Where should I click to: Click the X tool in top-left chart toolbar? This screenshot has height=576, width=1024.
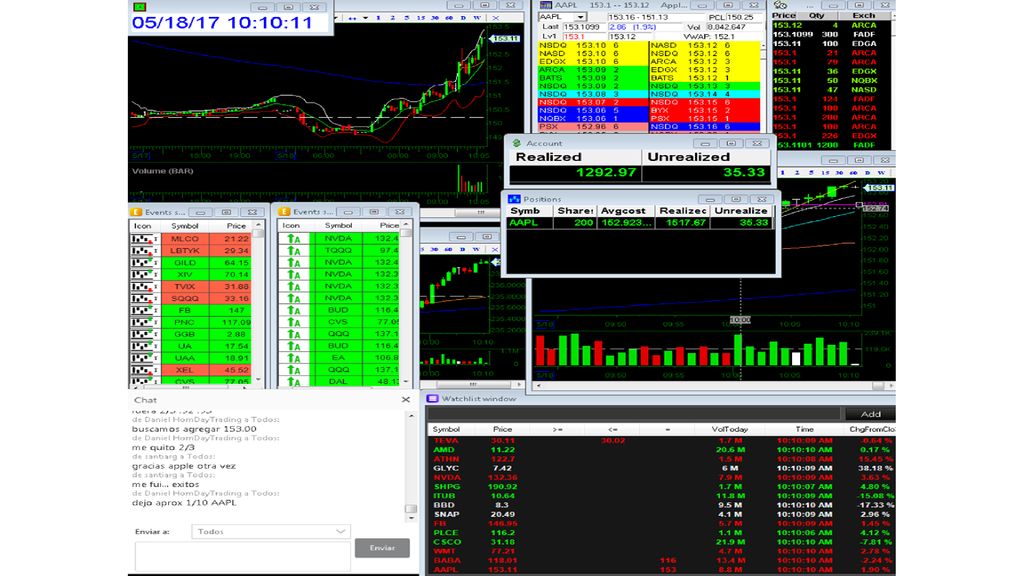click(x=496, y=18)
